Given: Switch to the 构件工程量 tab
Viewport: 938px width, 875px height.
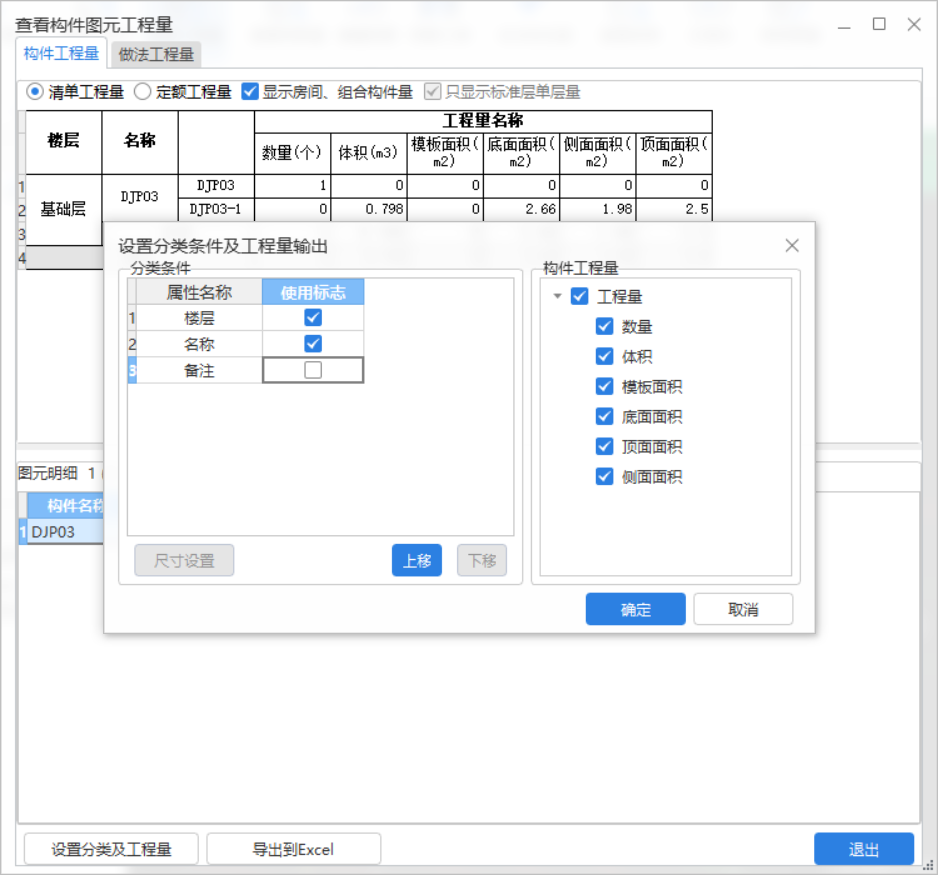Looking at the screenshot, I should [x=61, y=54].
